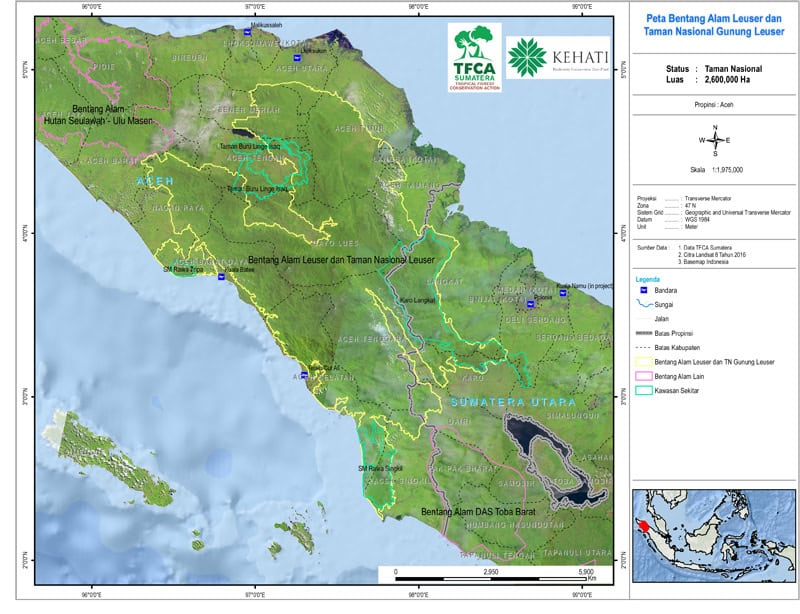800x614 pixels.
Task: Click the Batas Kabupaten dashed legend symbol
Action: (648, 345)
